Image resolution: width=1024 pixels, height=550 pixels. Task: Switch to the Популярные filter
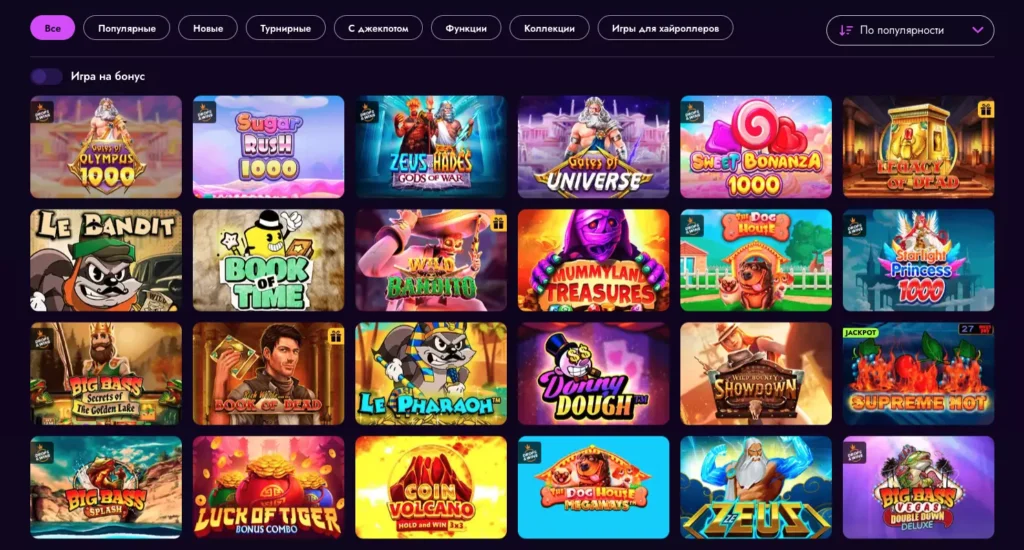click(127, 28)
